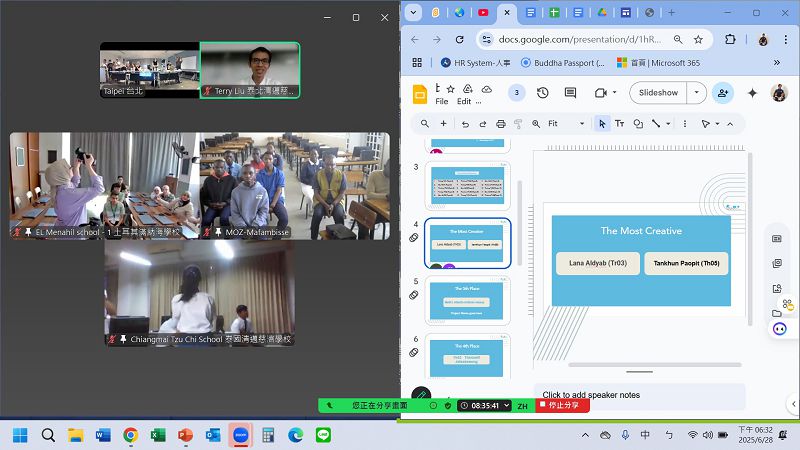Open the comments panel icon
The image size is (800, 450).
(x=571, y=93)
